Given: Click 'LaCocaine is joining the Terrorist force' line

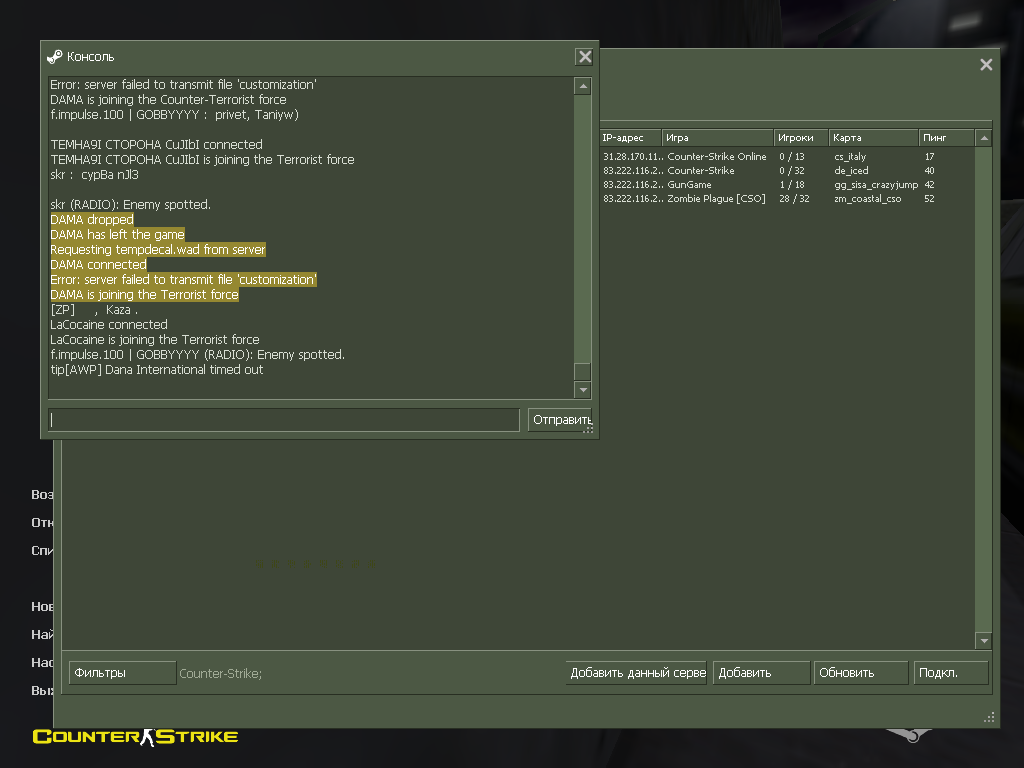Looking at the screenshot, I should coord(155,340).
